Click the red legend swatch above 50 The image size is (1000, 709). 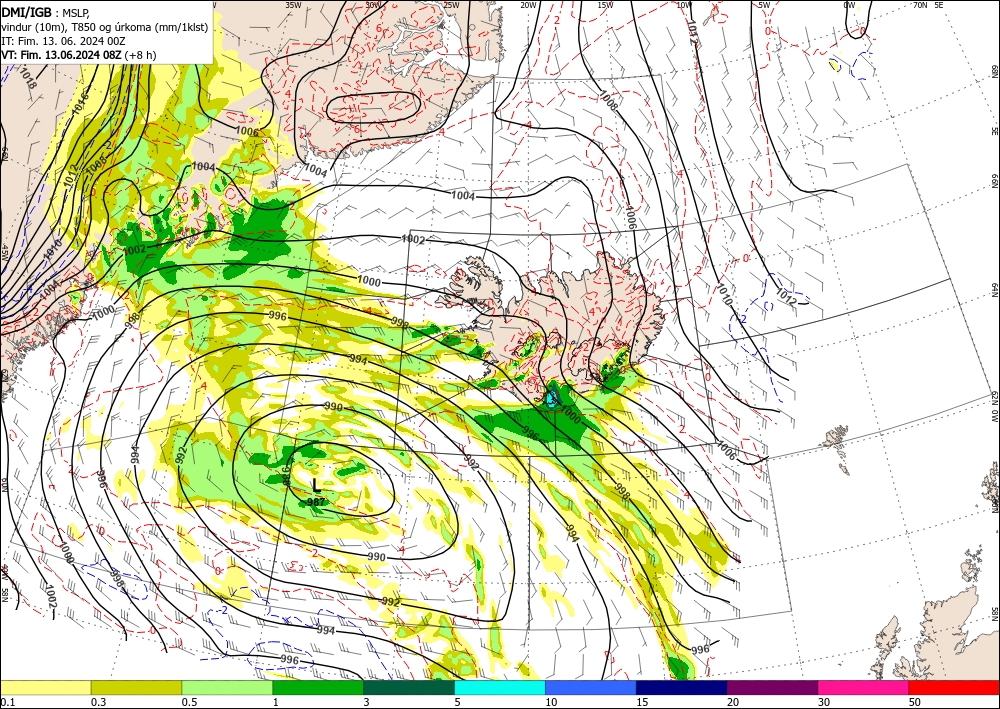click(954, 687)
